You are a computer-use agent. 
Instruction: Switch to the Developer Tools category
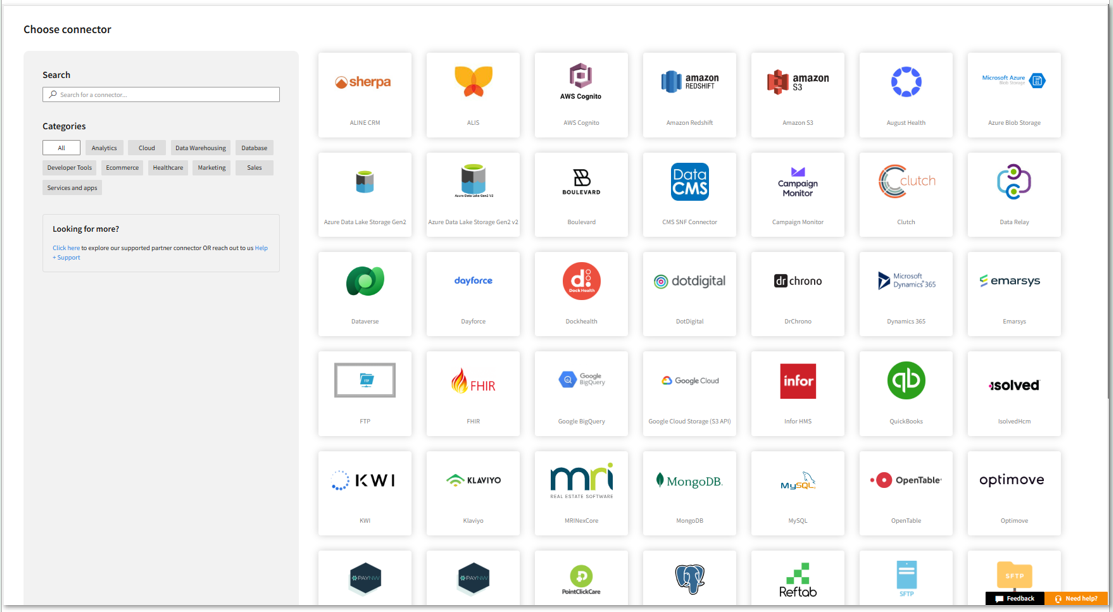[69, 168]
